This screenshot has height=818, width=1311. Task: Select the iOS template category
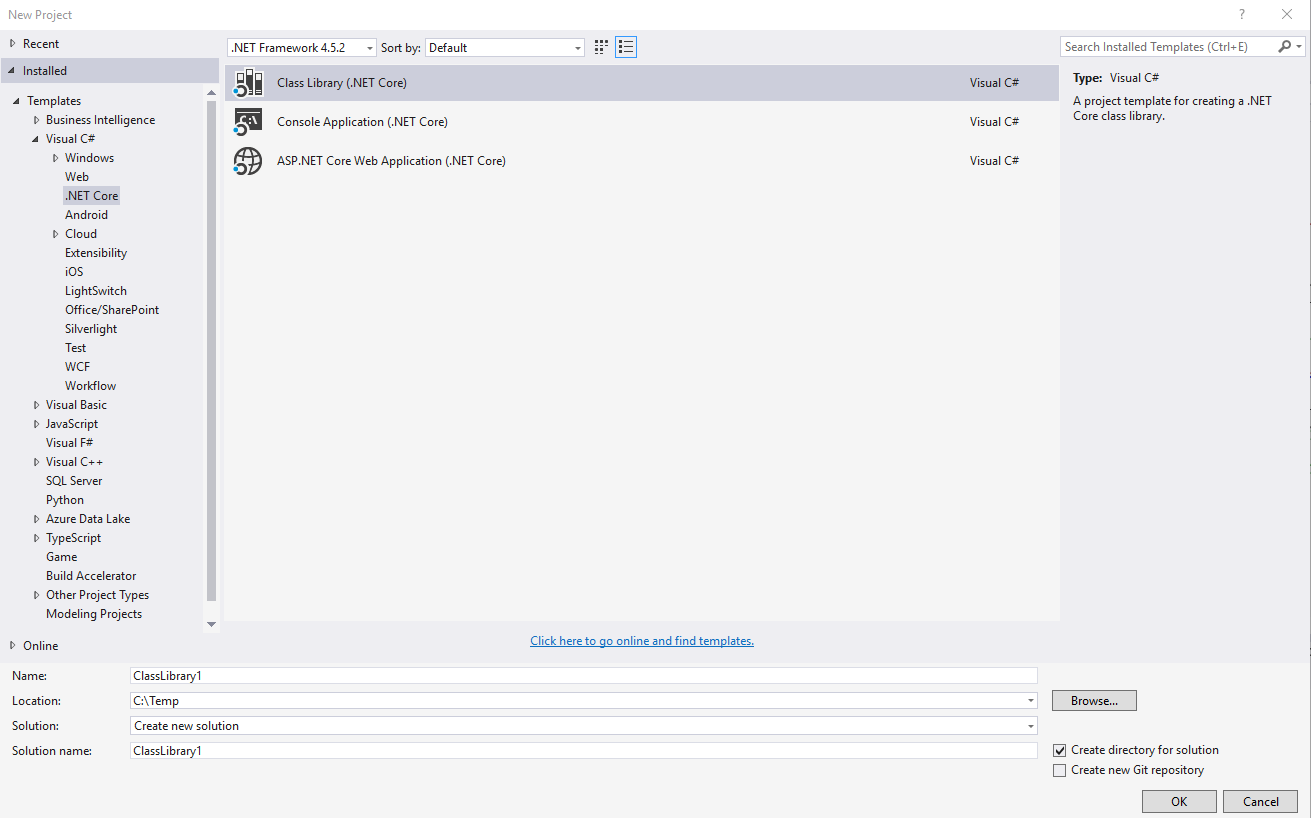74,272
